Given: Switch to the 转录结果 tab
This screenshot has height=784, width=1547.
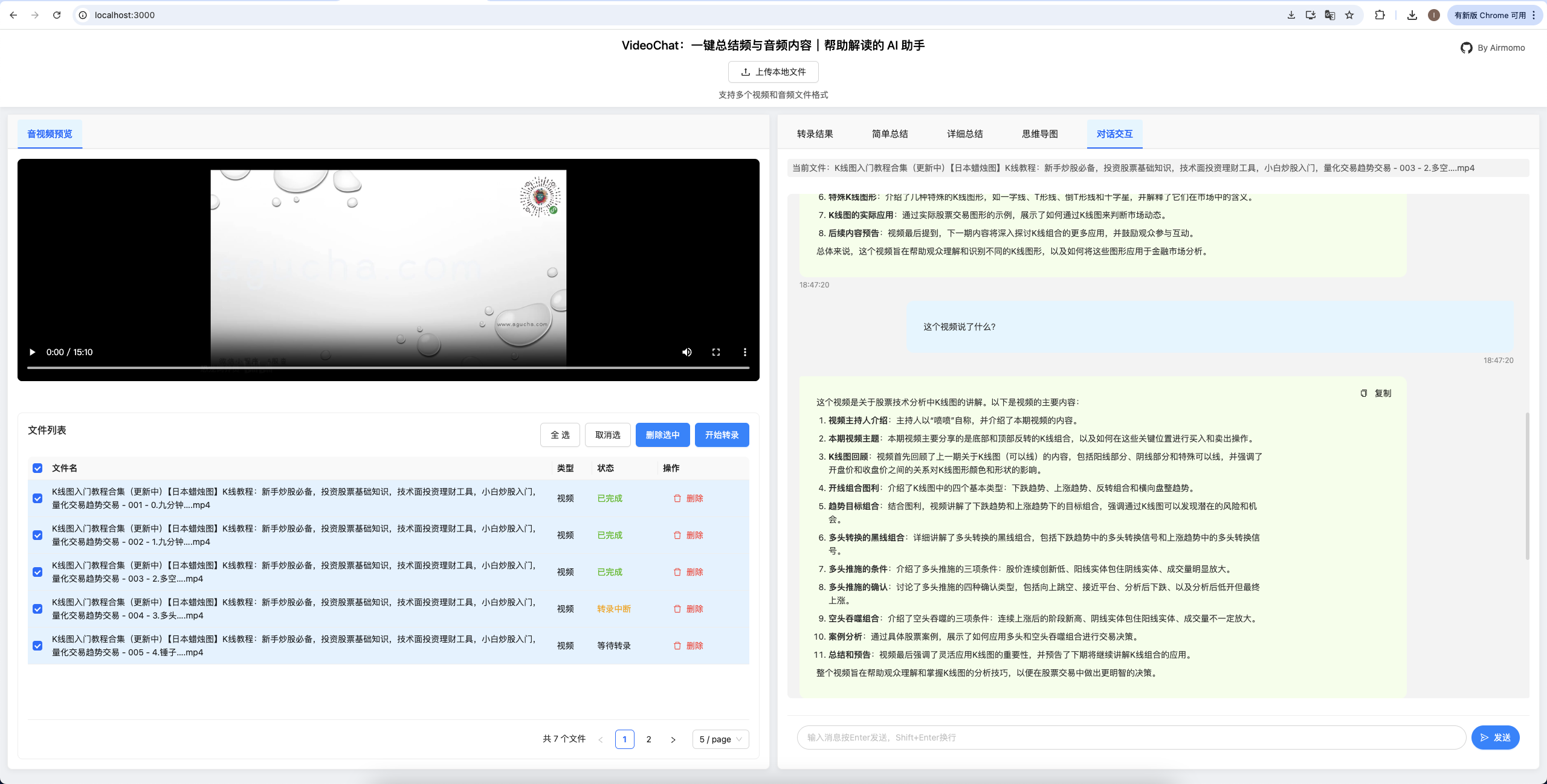Looking at the screenshot, I should coord(815,134).
